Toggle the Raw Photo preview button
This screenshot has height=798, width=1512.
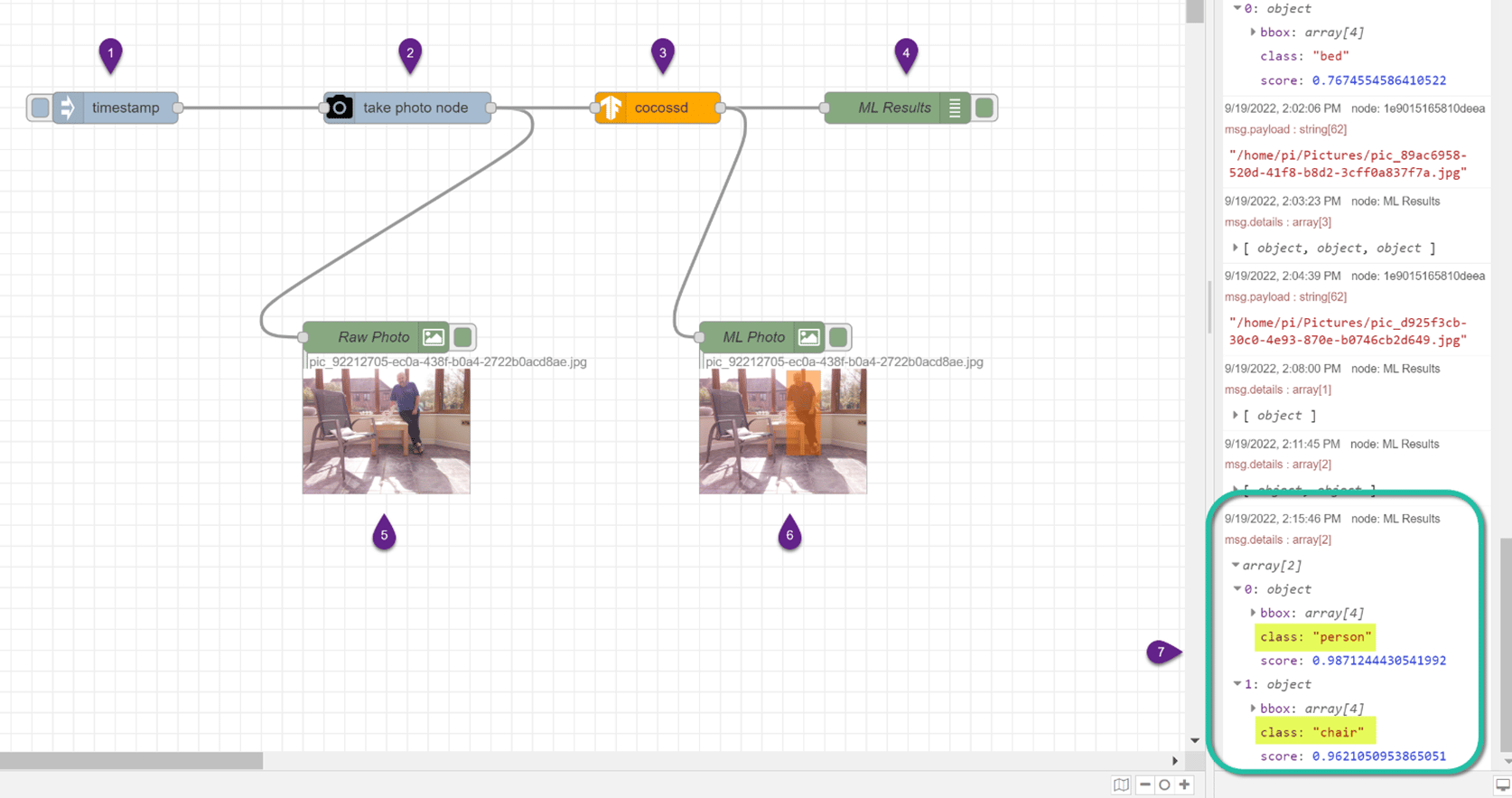coord(463,337)
